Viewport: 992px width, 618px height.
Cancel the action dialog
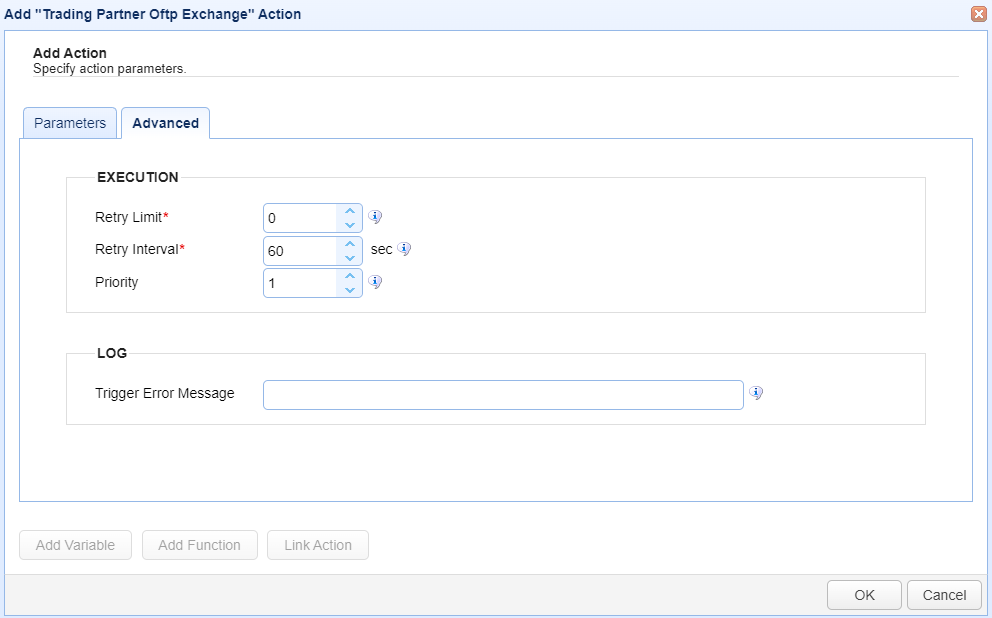[944, 595]
